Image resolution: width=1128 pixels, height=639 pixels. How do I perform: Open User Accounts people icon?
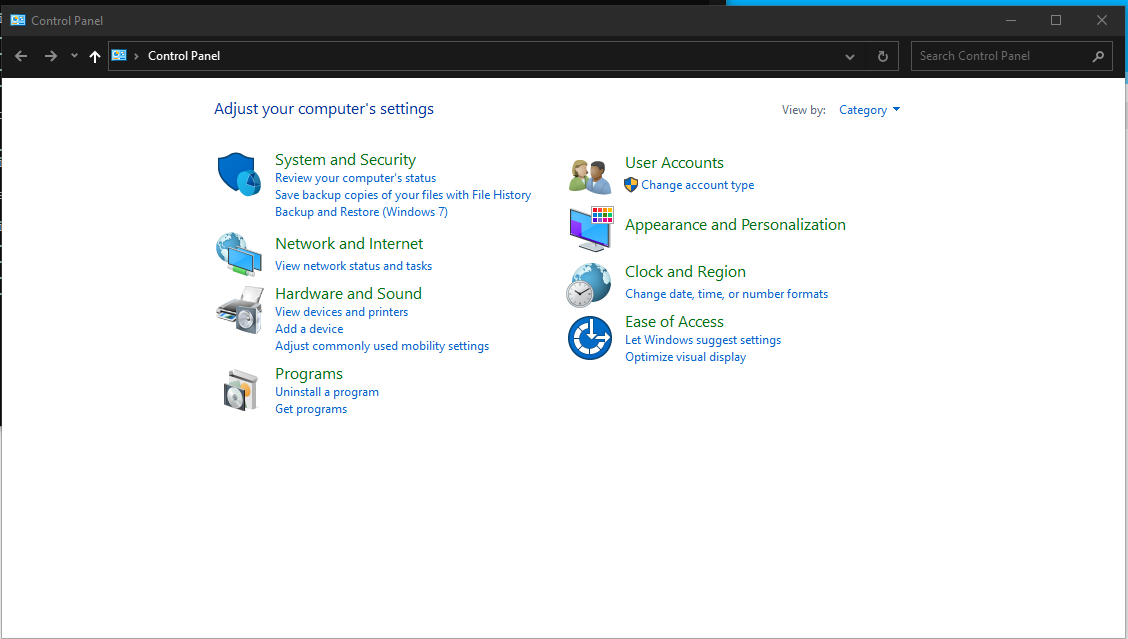tap(590, 176)
